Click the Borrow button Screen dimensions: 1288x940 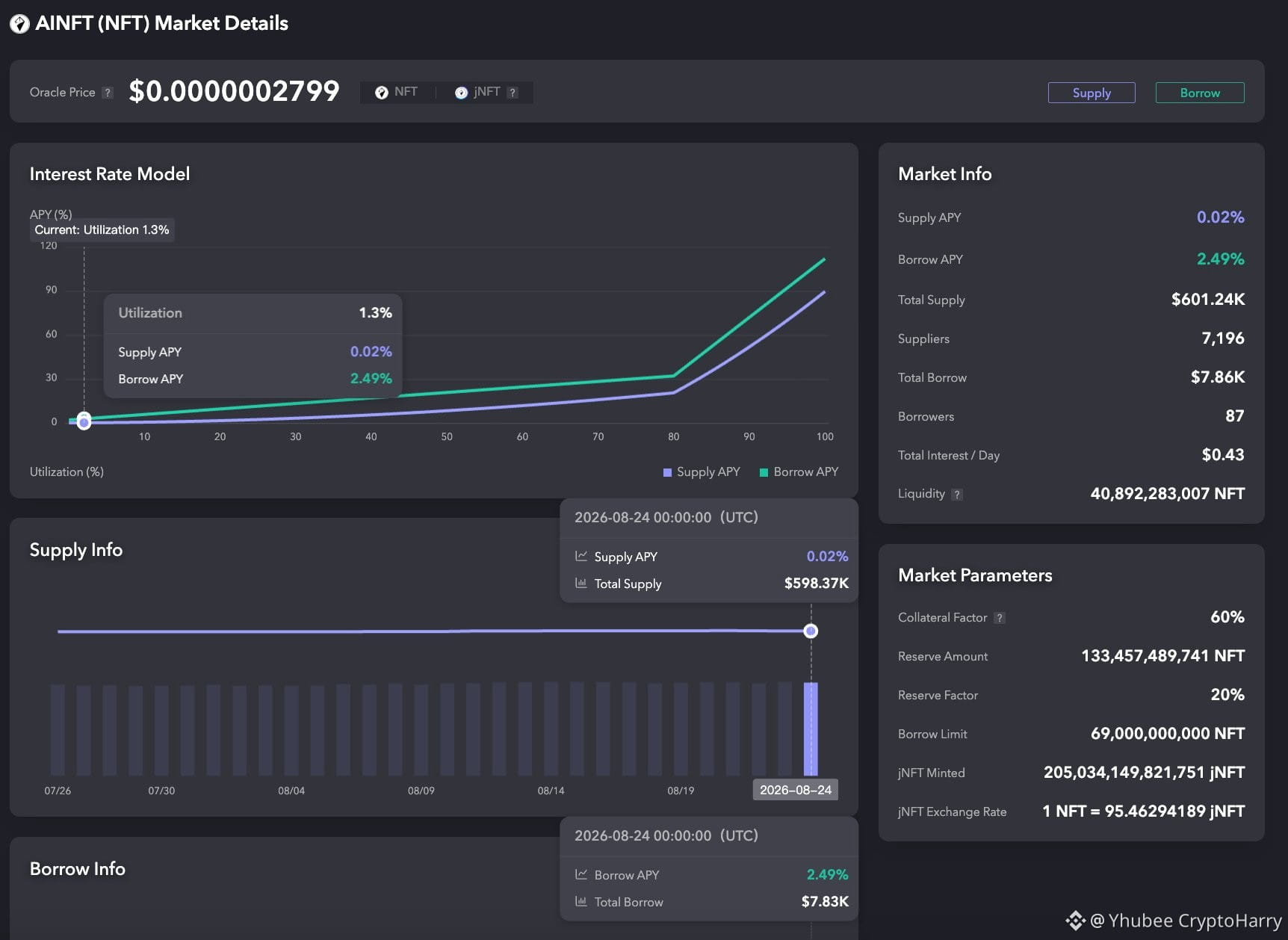1200,93
